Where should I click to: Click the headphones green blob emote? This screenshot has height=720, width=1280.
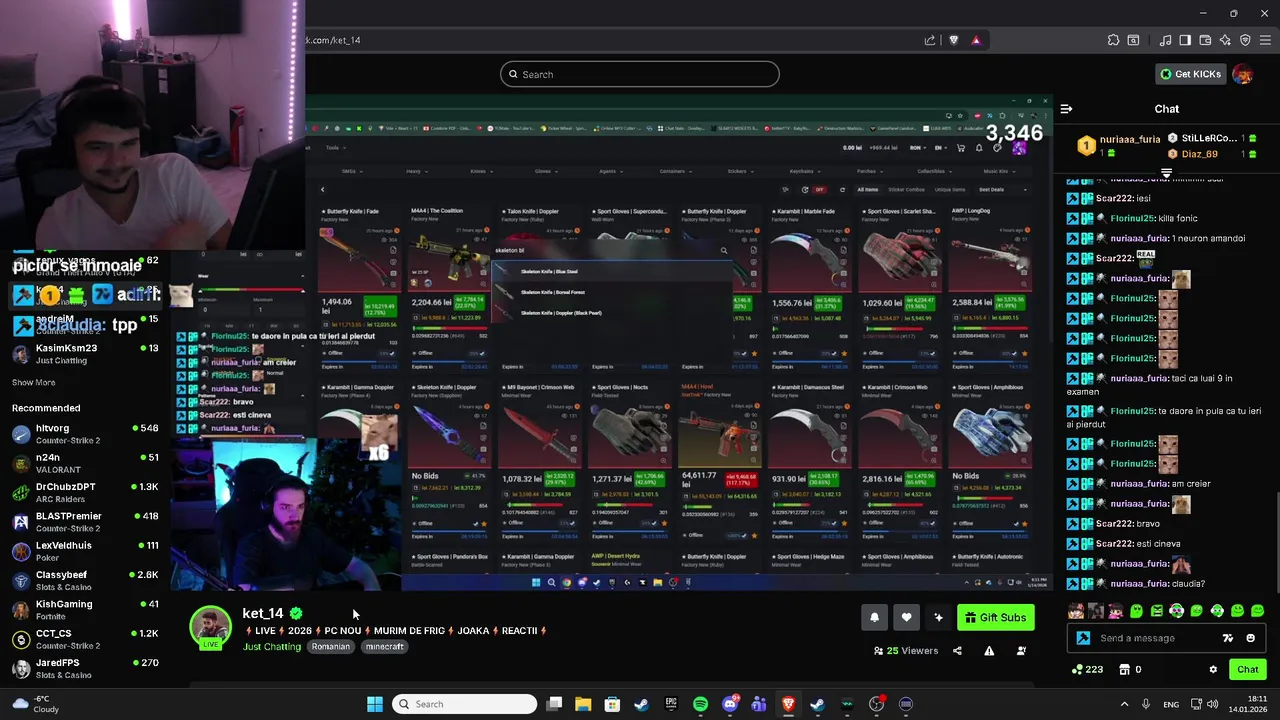coord(1217,611)
